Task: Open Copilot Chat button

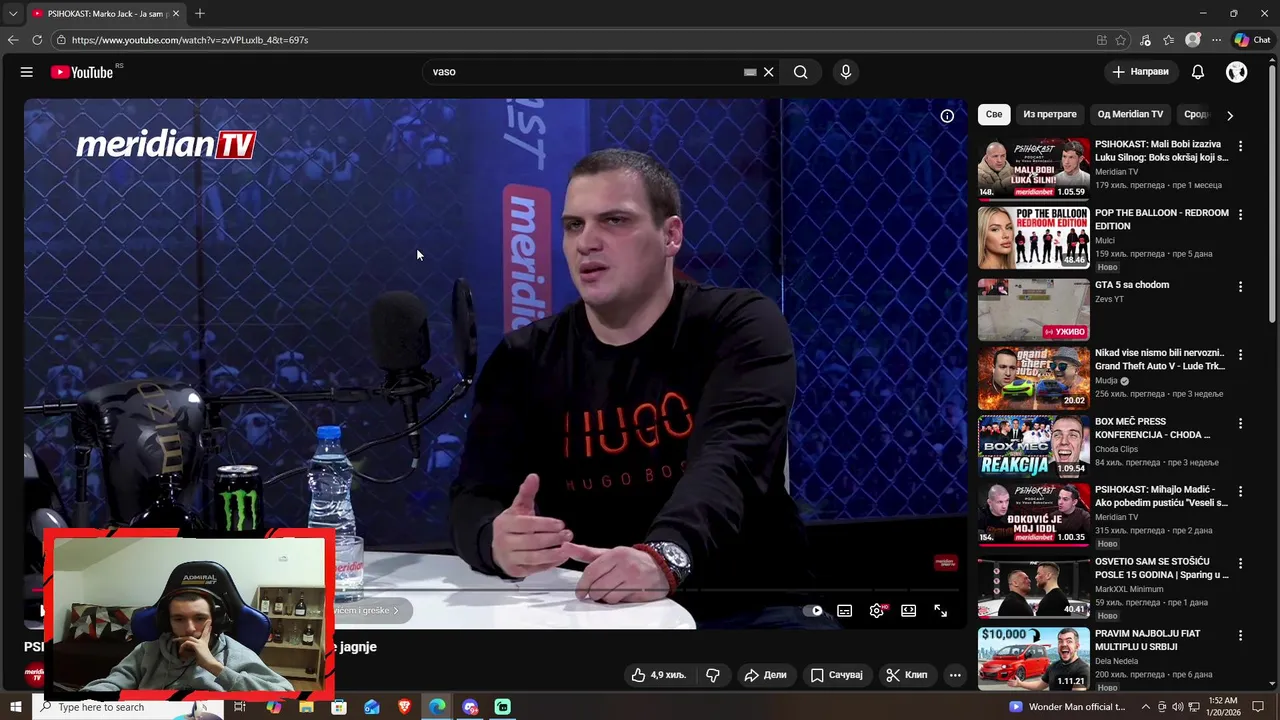Action: pos(1252,40)
